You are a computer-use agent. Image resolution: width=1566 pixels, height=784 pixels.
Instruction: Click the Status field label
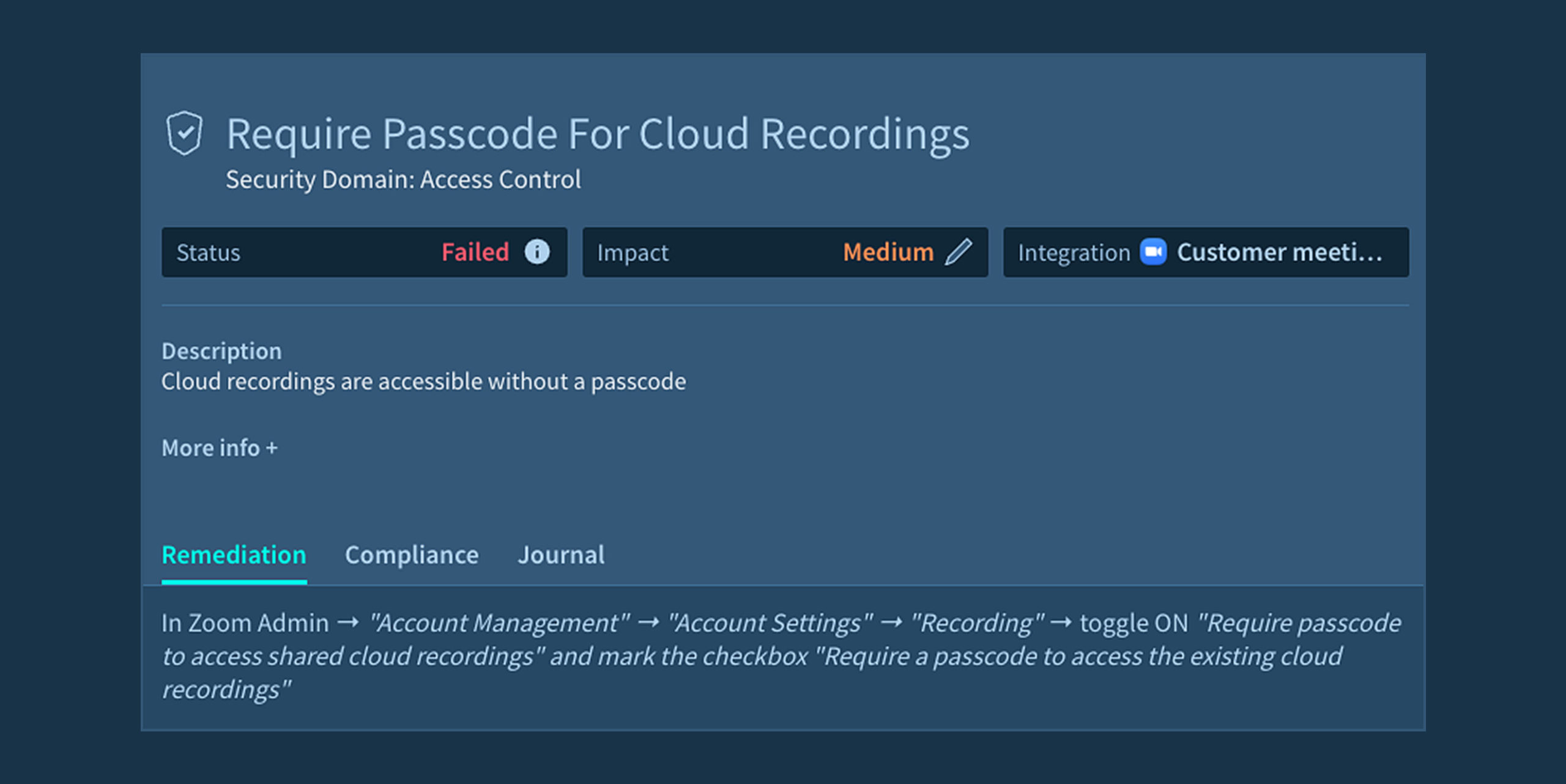[209, 253]
